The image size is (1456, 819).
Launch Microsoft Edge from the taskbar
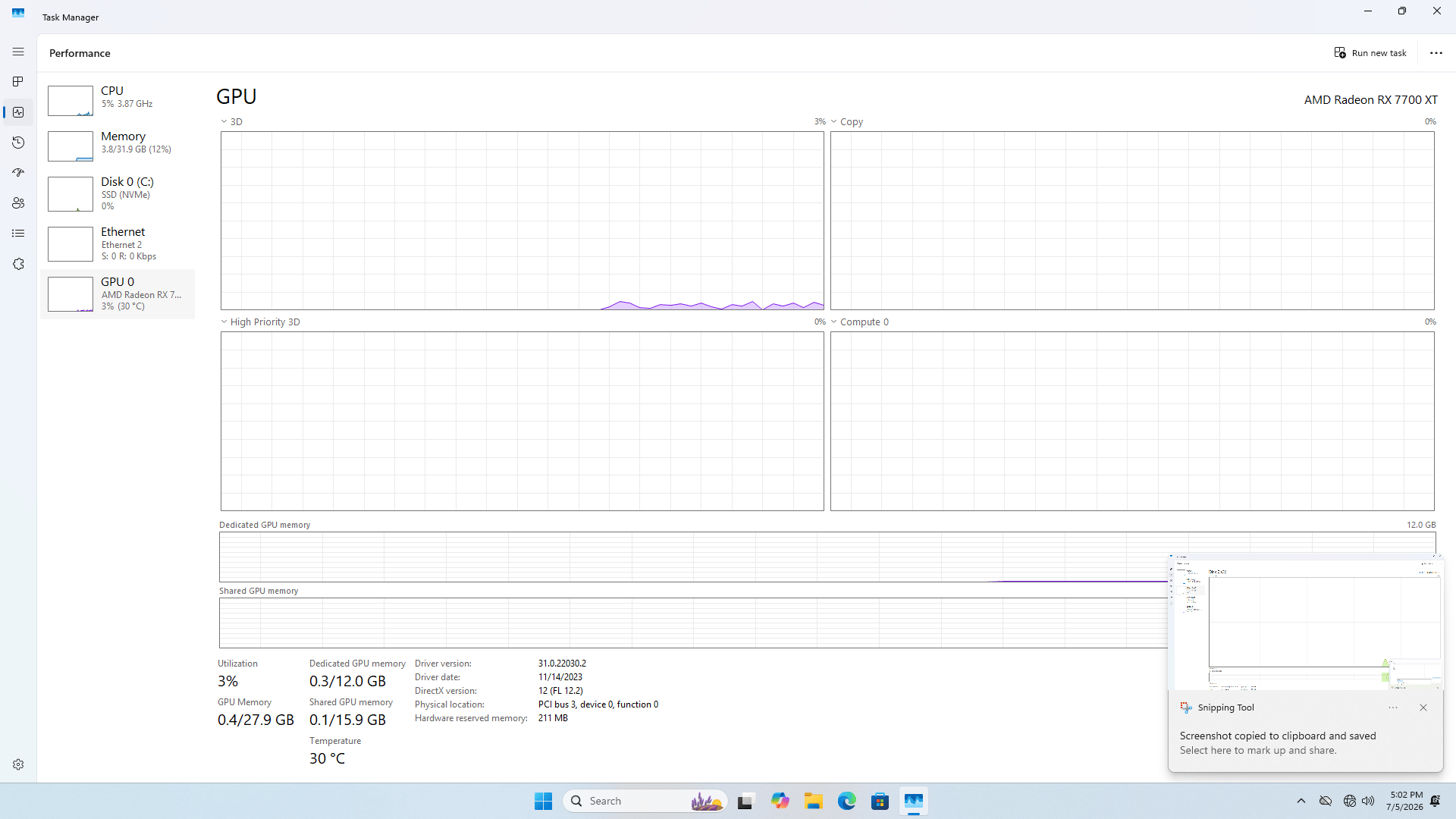tap(847, 801)
